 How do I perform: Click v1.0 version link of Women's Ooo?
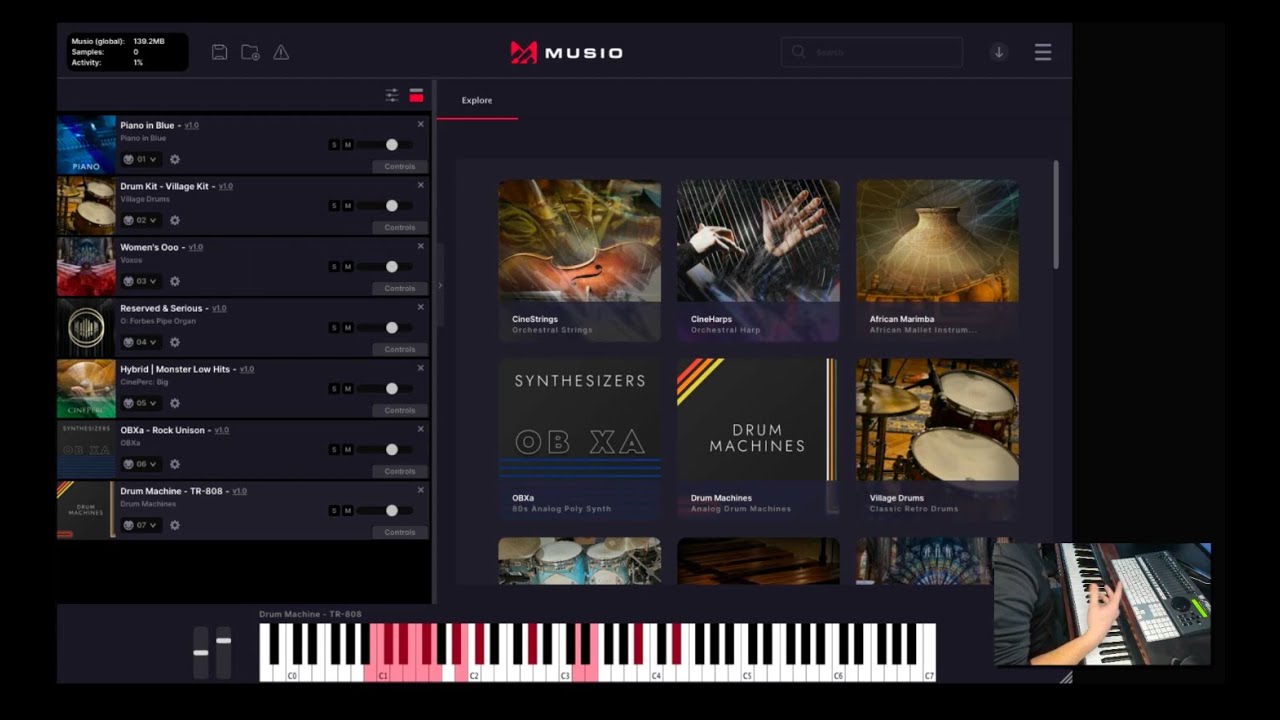196,248
